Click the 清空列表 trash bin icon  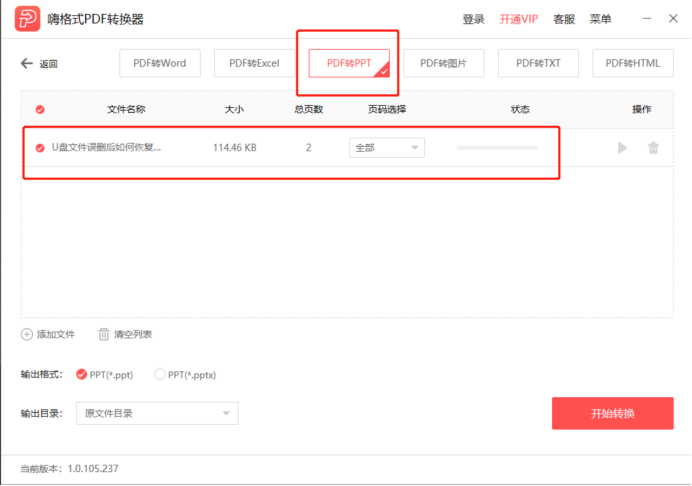104,335
